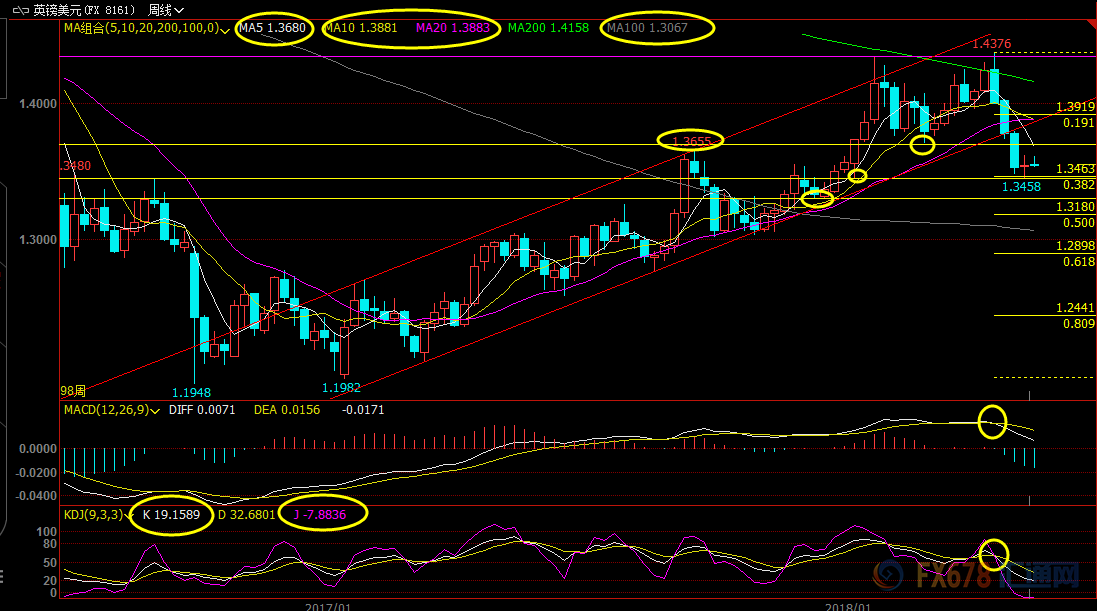This screenshot has height=611, width=1097.
Task: Select the MA5 1.3680 legend label
Action: [276, 28]
